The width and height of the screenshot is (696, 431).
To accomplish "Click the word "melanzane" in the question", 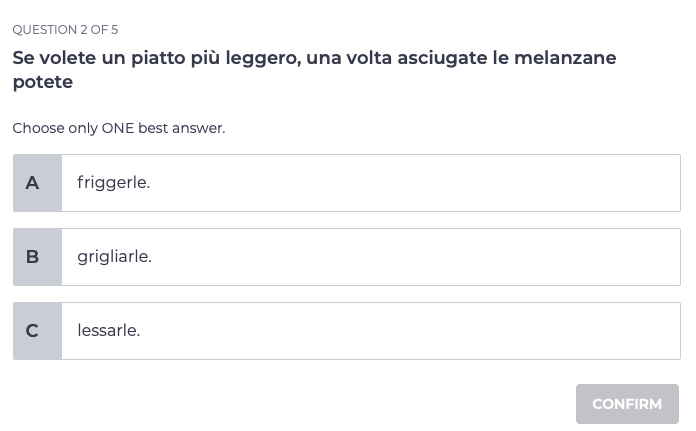I will click(x=568, y=58).
